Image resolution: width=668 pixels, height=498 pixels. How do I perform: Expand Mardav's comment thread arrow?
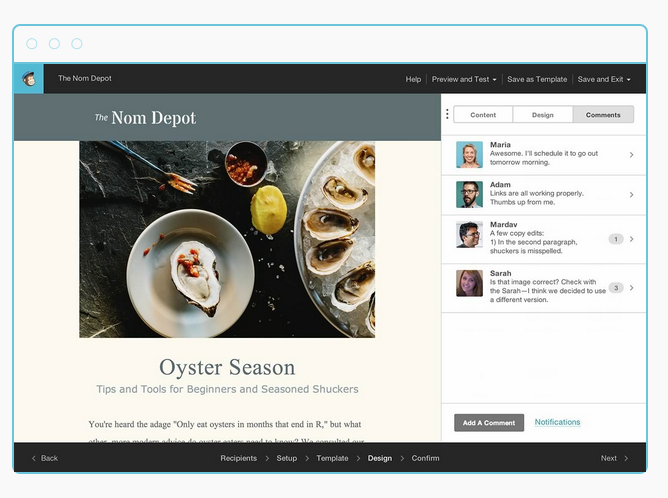coord(631,239)
